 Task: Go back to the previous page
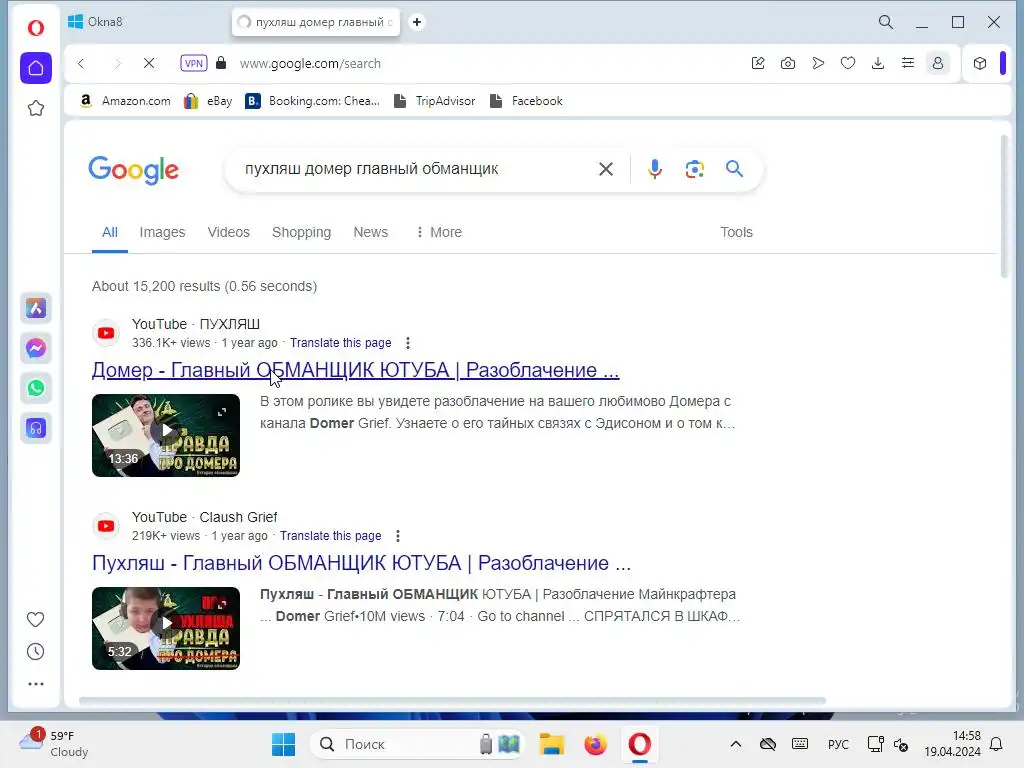pos(81,63)
